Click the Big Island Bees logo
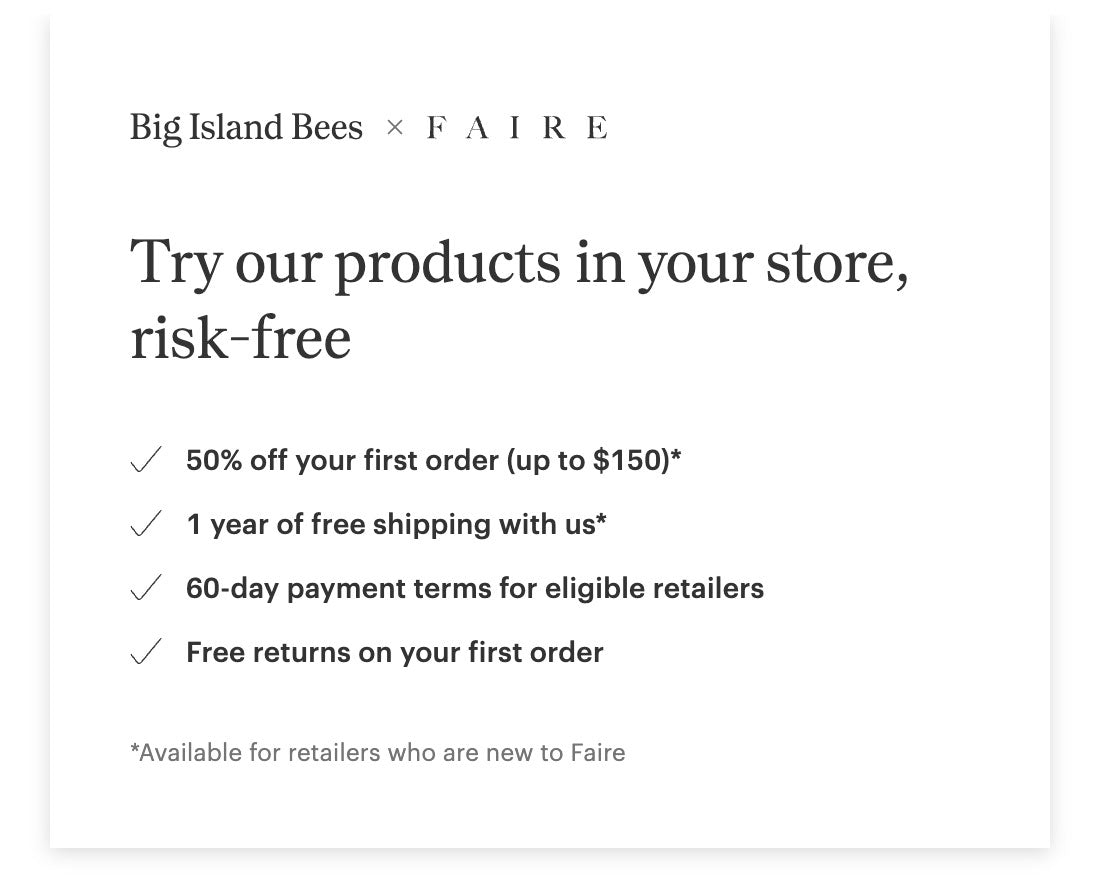The image size is (1112, 892). coord(246,128)
